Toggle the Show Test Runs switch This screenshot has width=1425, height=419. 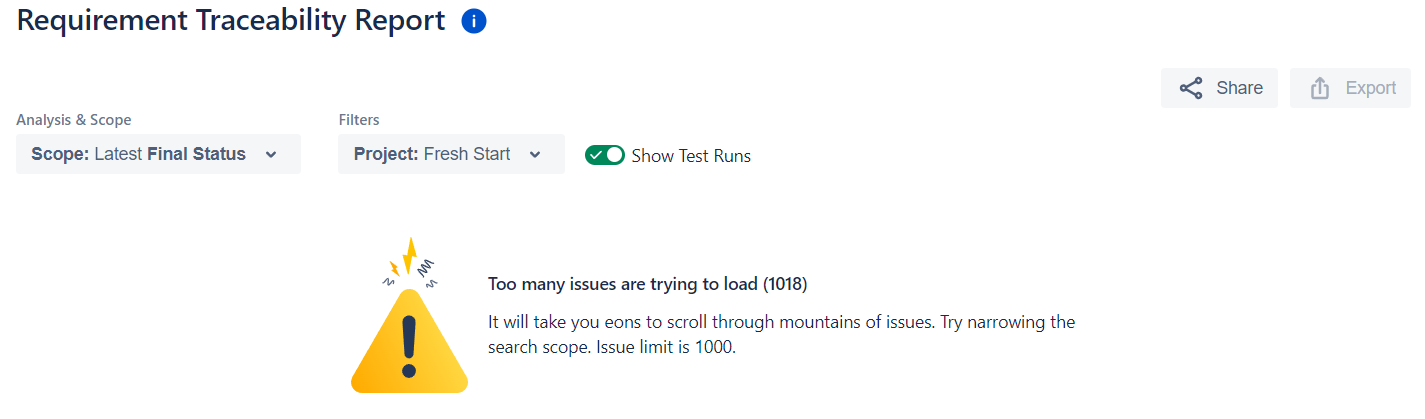pos(605,155)
